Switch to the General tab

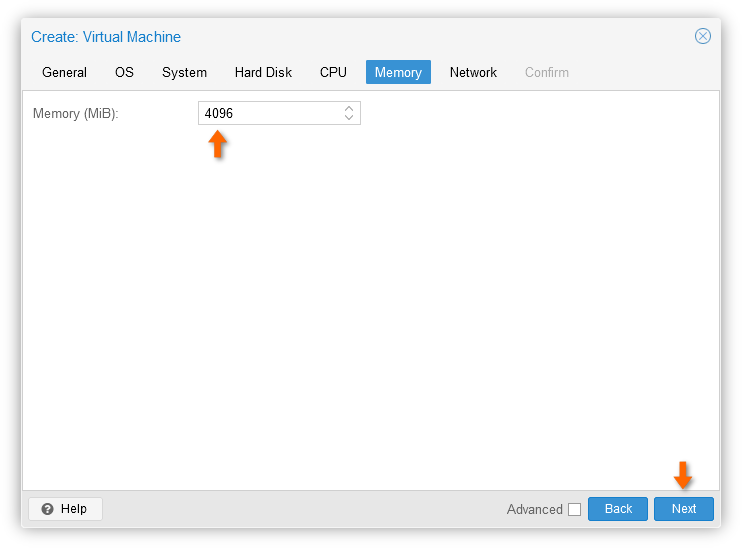64,72
